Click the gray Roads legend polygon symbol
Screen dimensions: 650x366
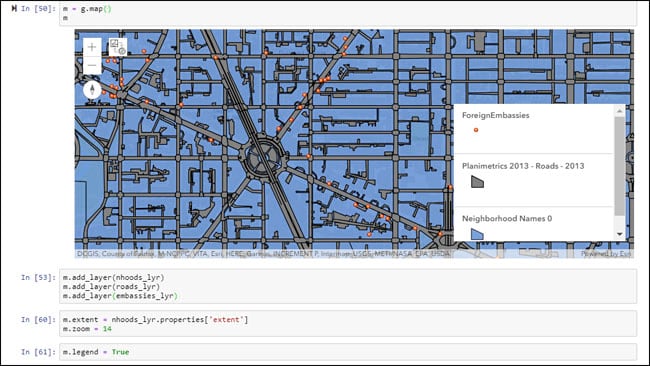[x=478, y=182]
